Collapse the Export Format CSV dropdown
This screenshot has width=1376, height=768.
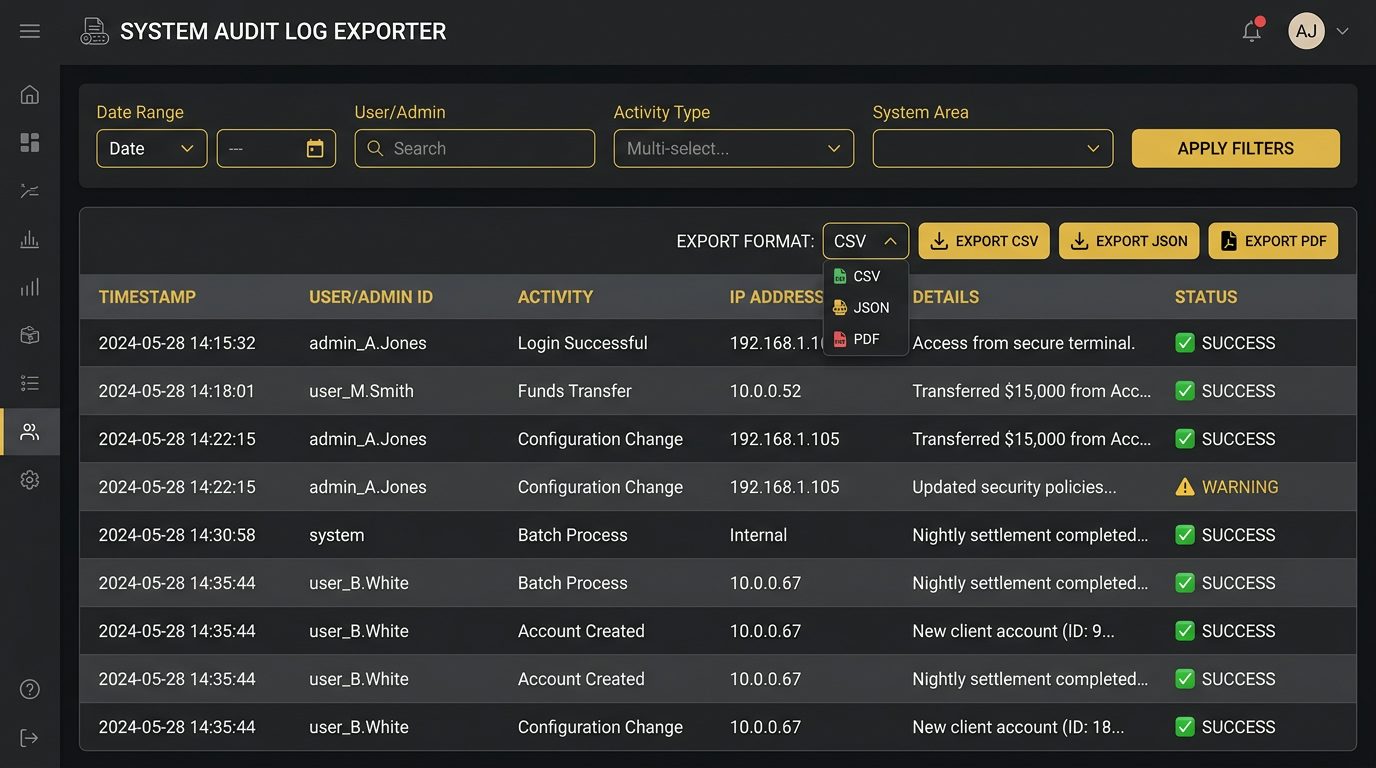866,241
